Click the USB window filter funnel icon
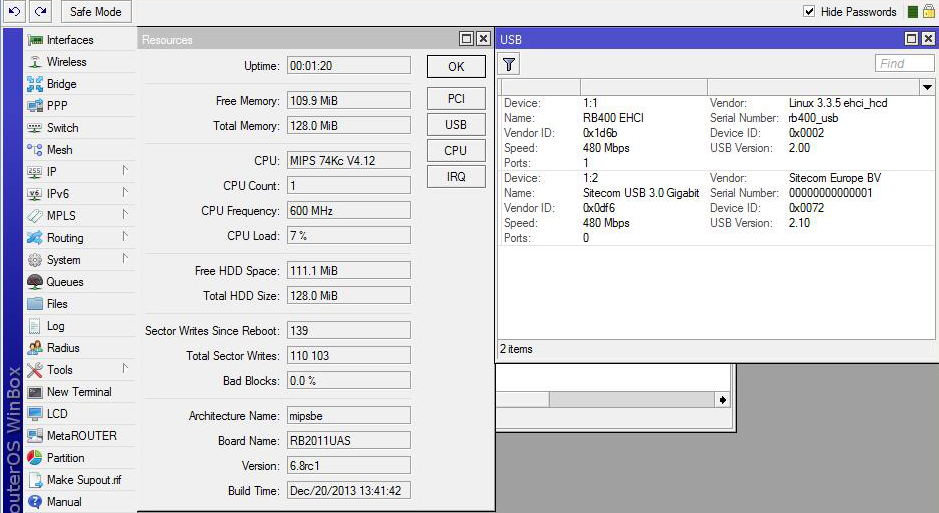Viewport: 939px width, 513px height. point(508,64)
